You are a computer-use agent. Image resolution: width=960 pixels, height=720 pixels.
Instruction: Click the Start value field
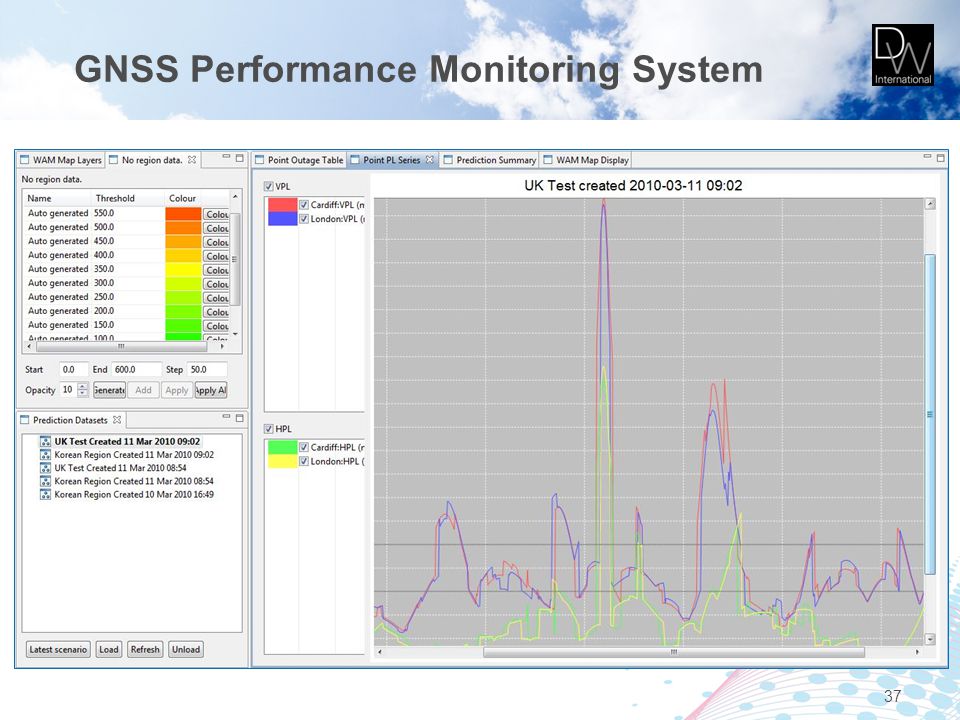(x=73, y=369)
